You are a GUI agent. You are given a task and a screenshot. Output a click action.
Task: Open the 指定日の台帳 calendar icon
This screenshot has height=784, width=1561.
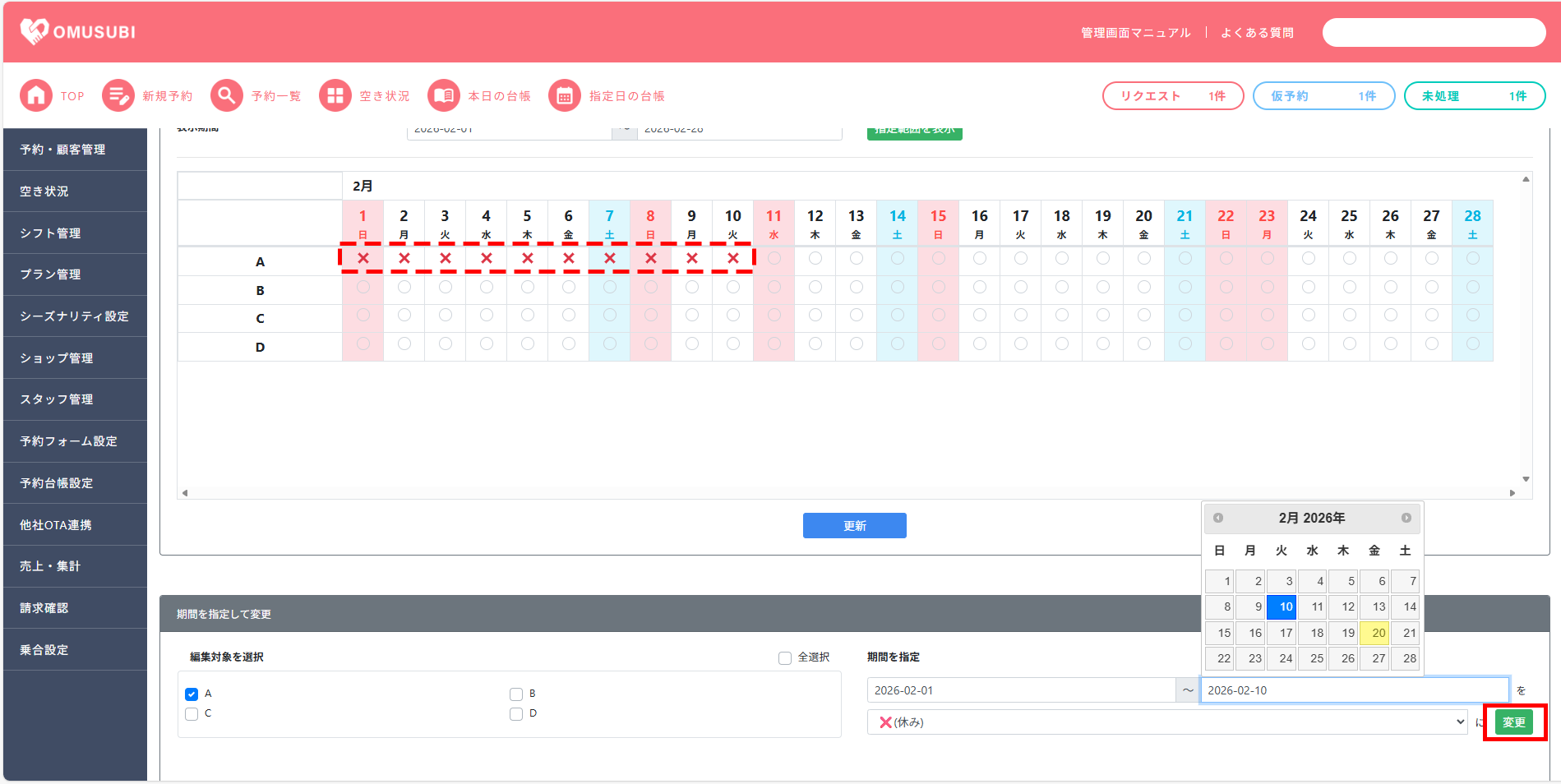564,96
